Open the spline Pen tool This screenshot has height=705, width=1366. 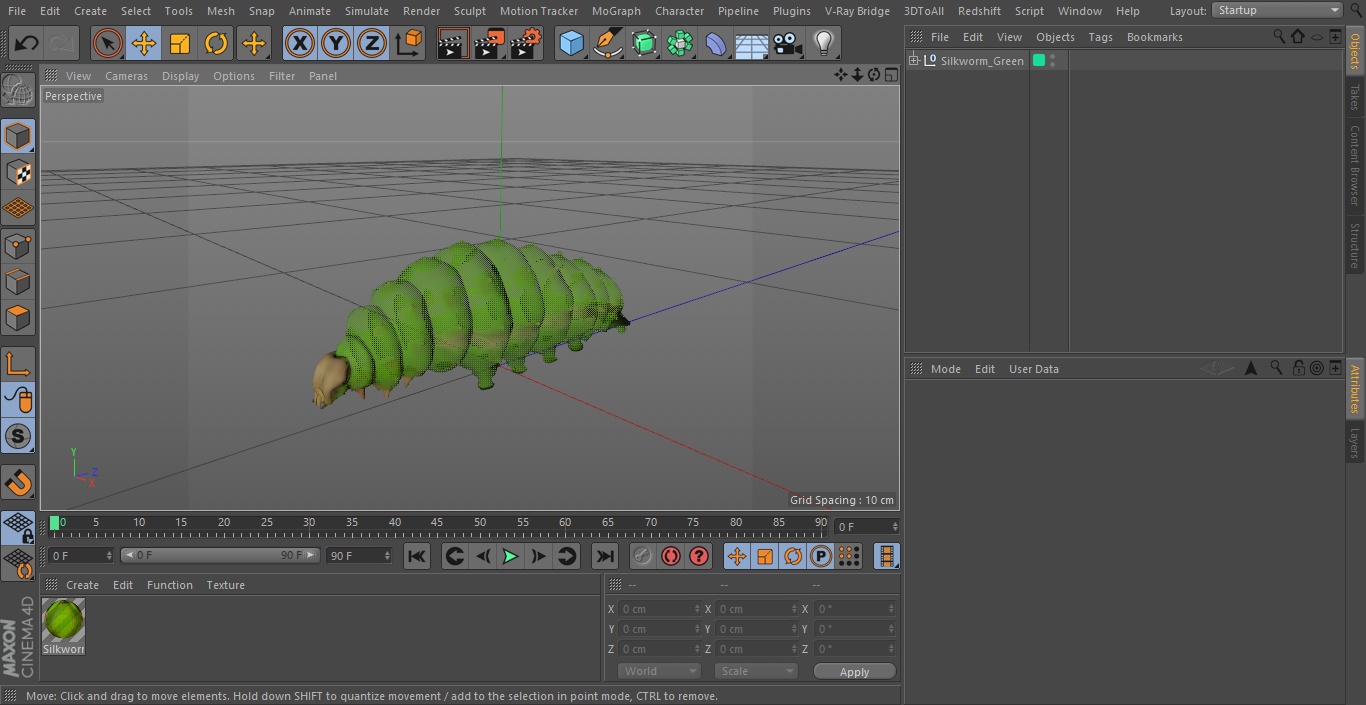pyautogui.click(x=607, y=43)
